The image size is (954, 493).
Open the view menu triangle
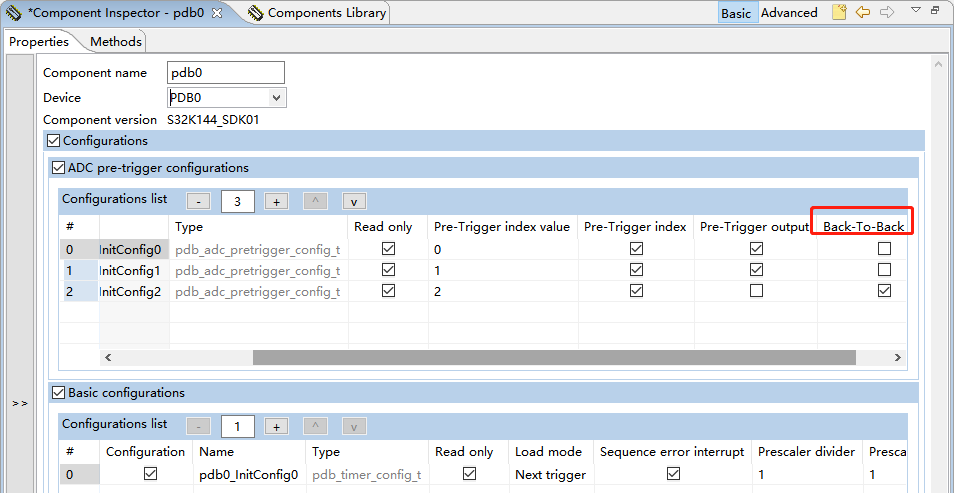click(916, 10)
